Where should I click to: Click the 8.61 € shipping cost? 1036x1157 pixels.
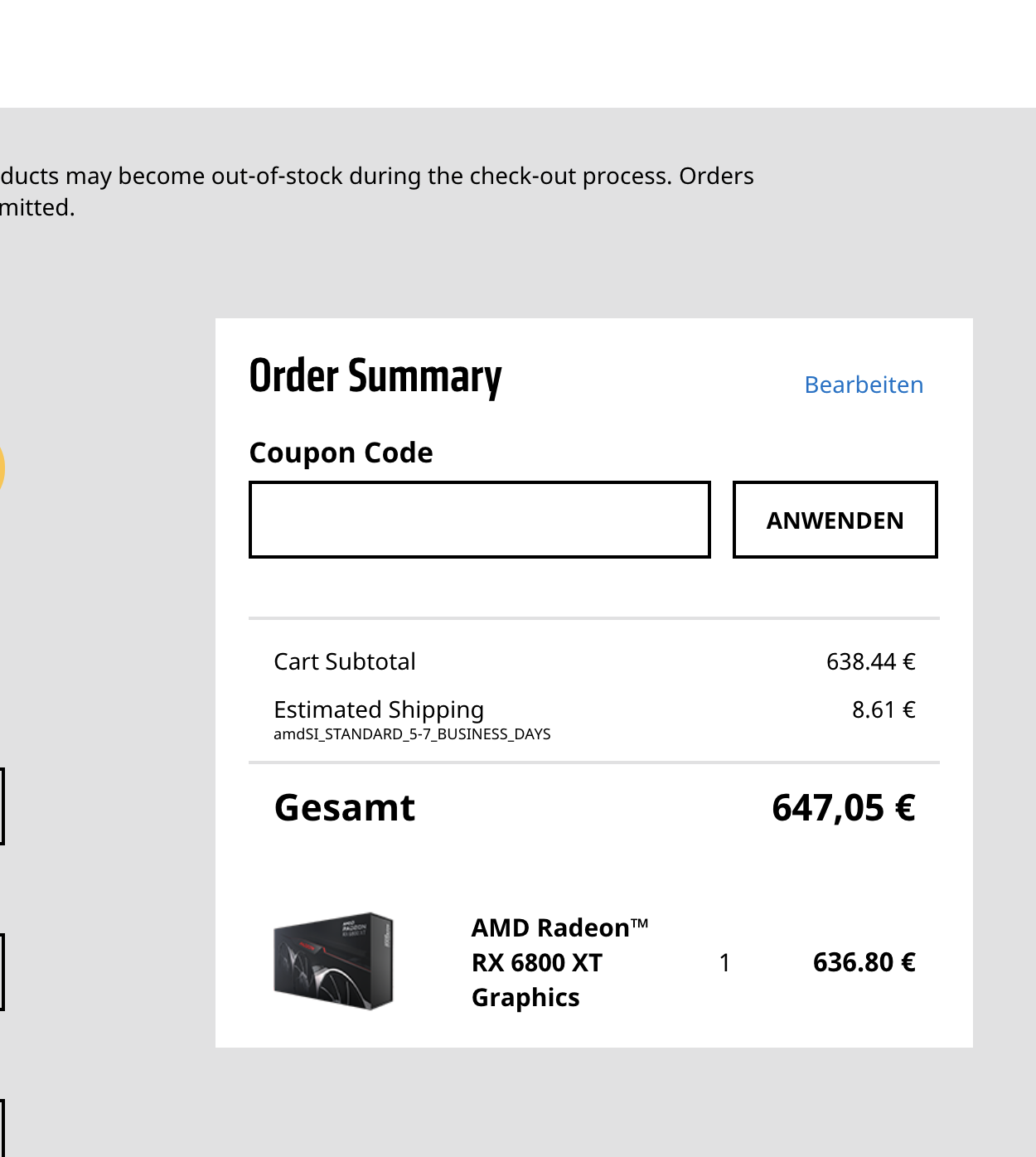coord(884,709)
